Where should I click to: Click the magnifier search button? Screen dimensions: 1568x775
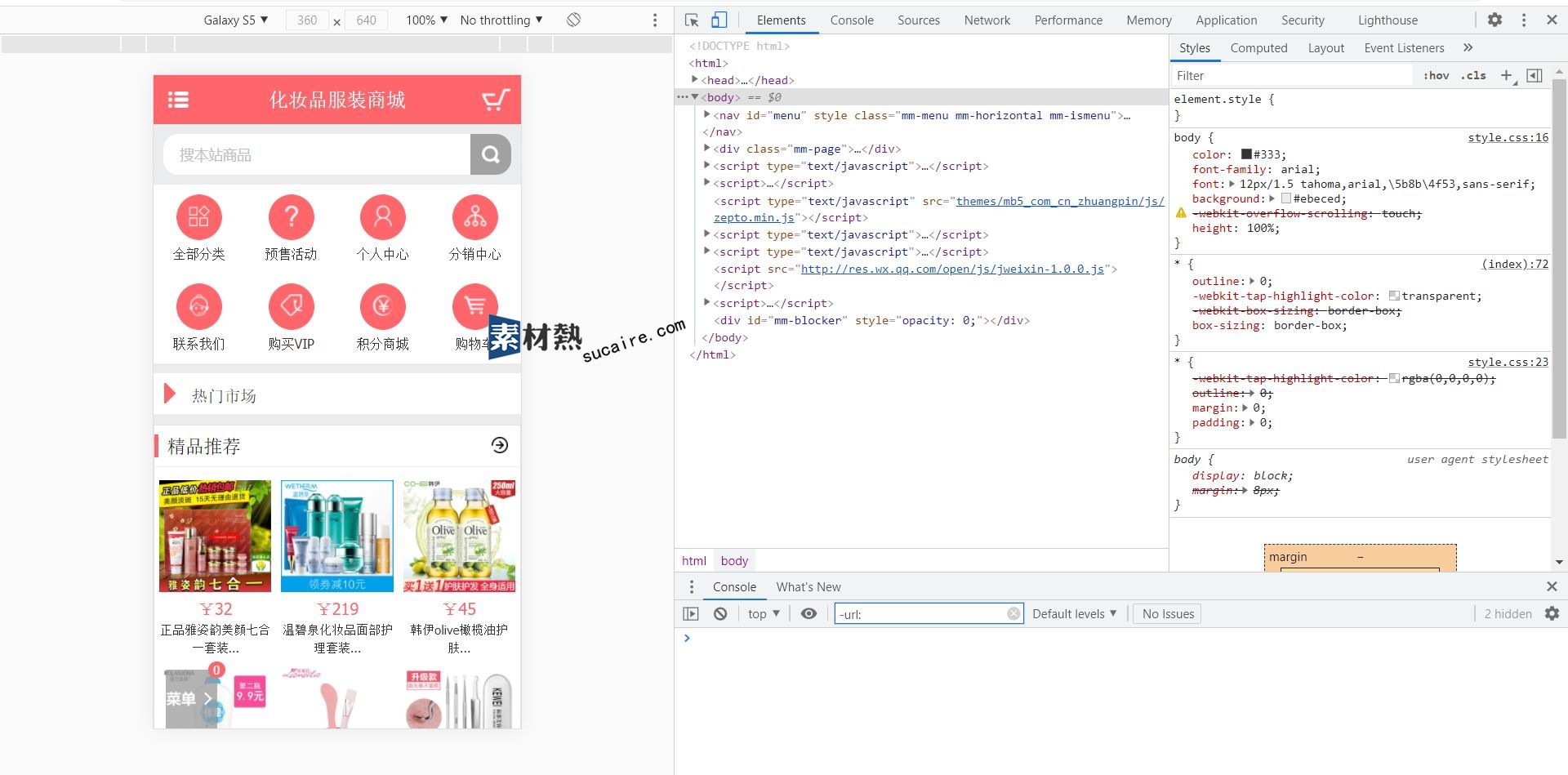click(x=491, y=154)
